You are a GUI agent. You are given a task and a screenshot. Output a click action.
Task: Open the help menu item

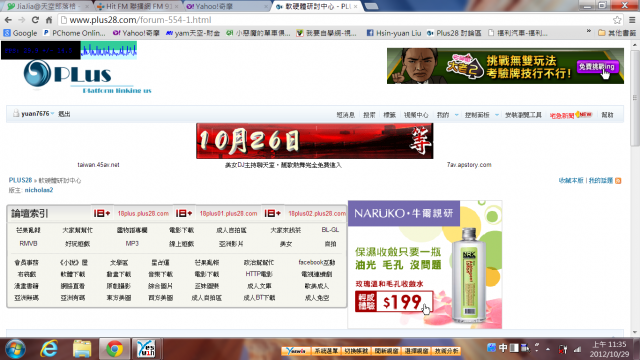tap(607, 115)
